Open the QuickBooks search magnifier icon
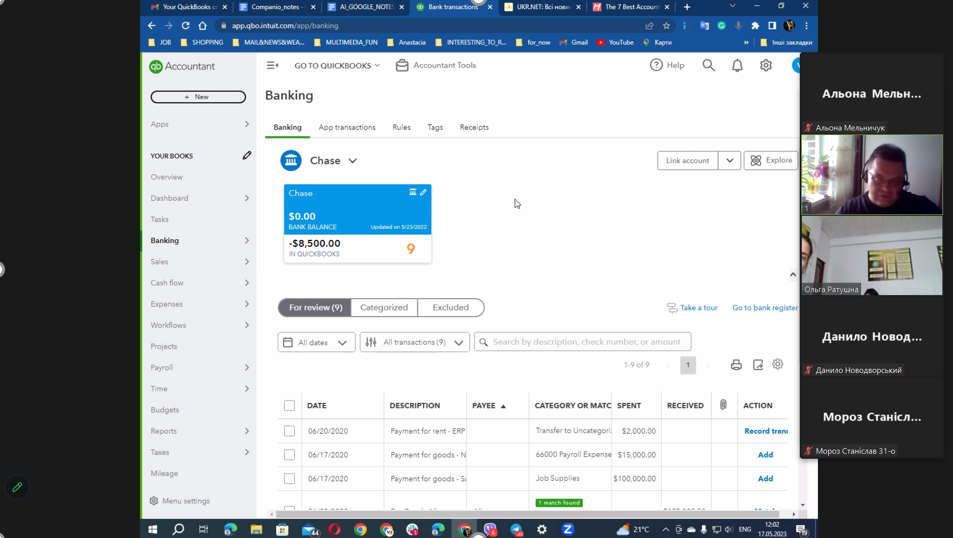 (708, 65)
